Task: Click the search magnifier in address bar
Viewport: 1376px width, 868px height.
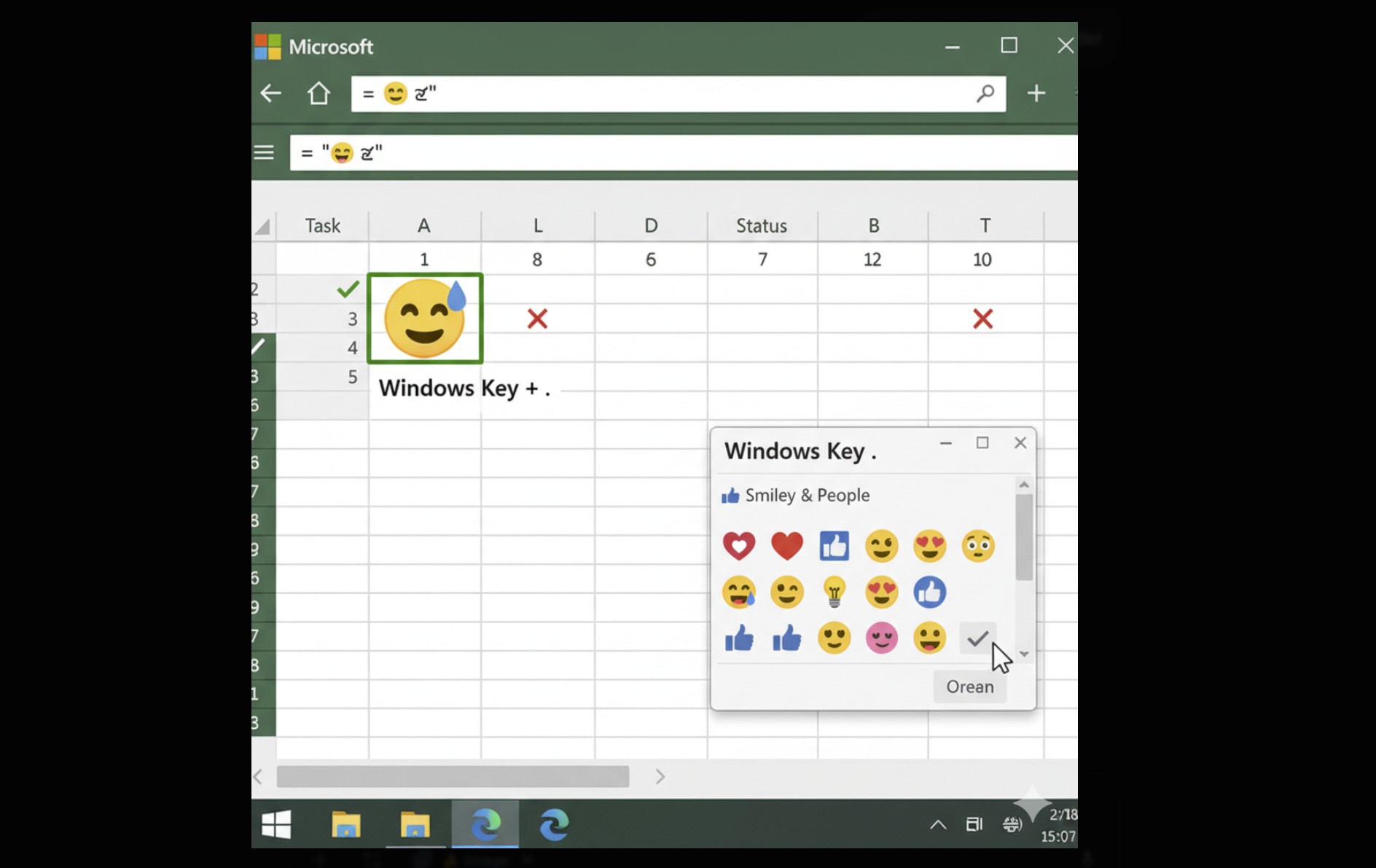Action: (x=985, y=93)
